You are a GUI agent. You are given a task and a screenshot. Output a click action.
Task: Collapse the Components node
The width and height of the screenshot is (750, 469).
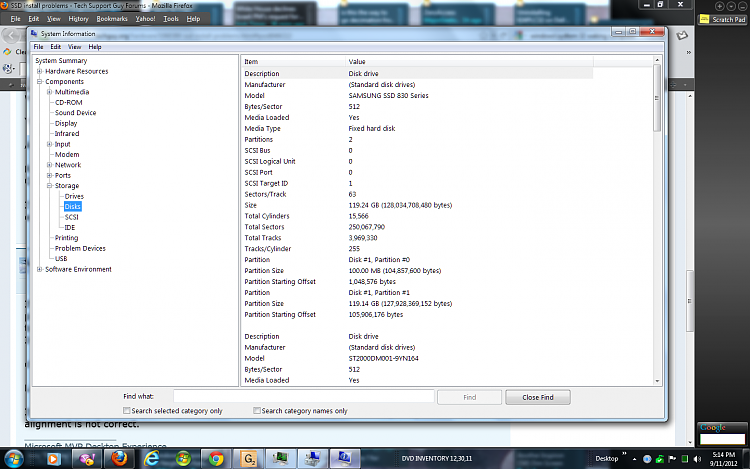40,82
